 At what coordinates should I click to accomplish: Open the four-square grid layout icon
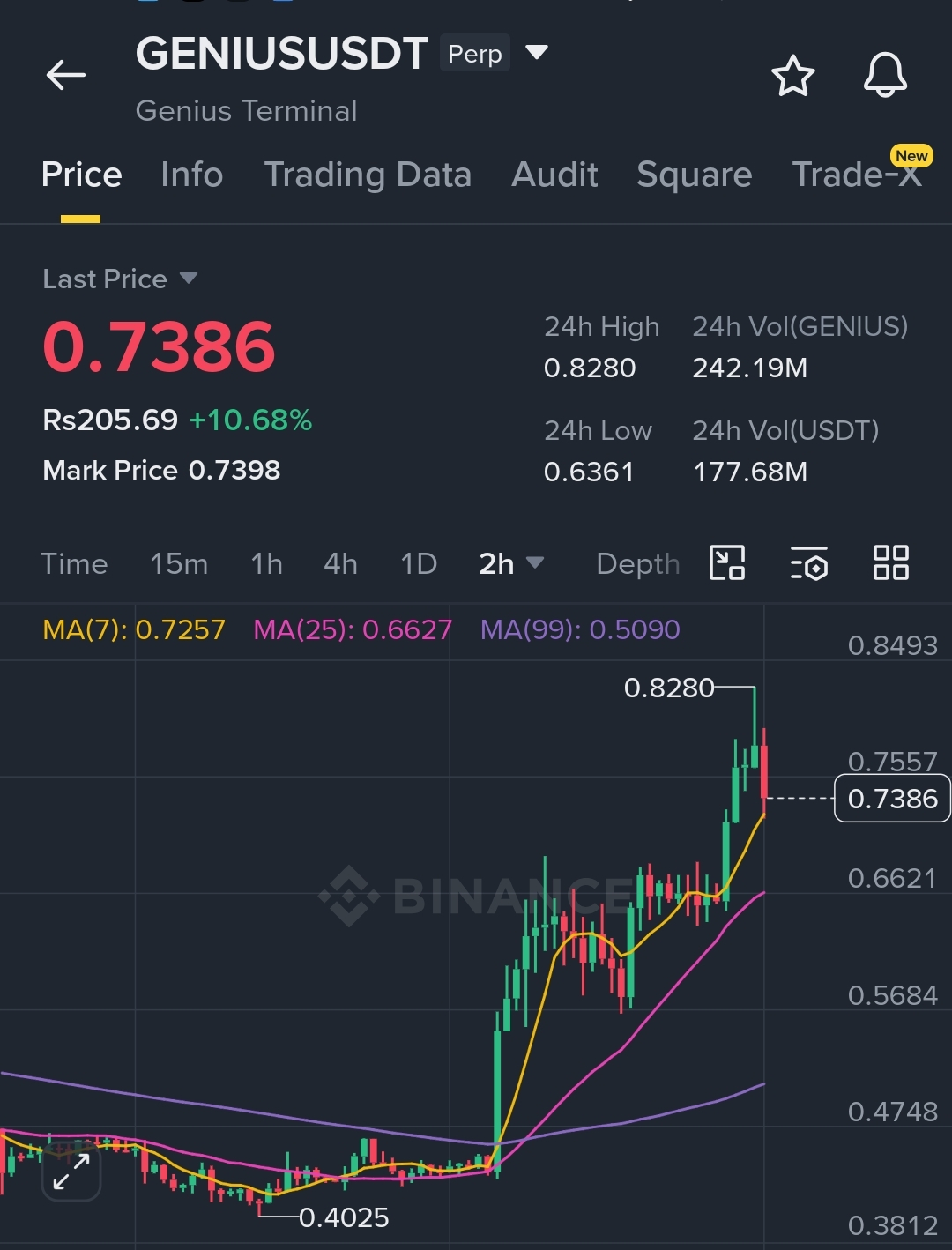click(890, 562)
